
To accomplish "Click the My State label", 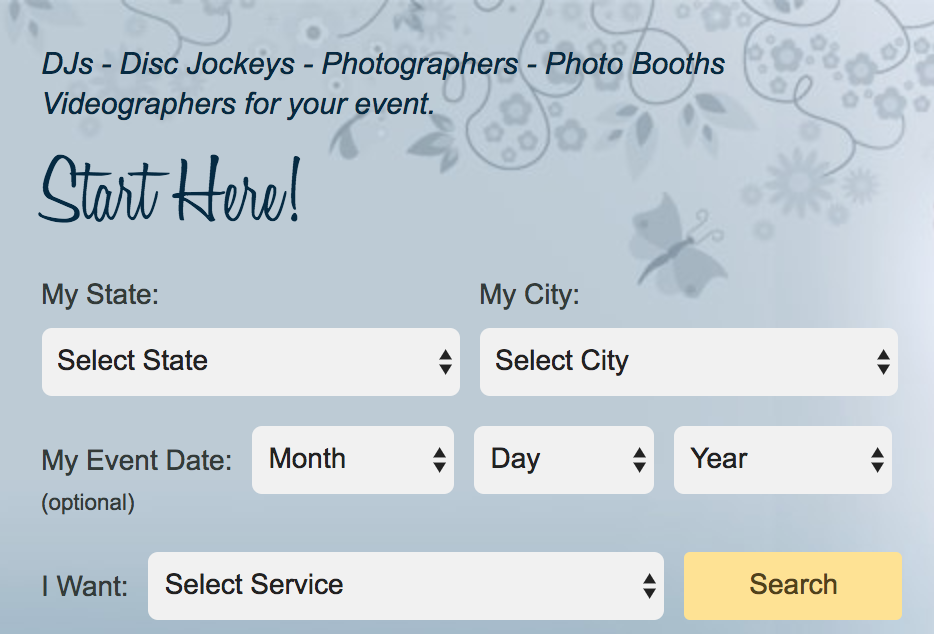I will pyautogui.click(x=100, y=295).
